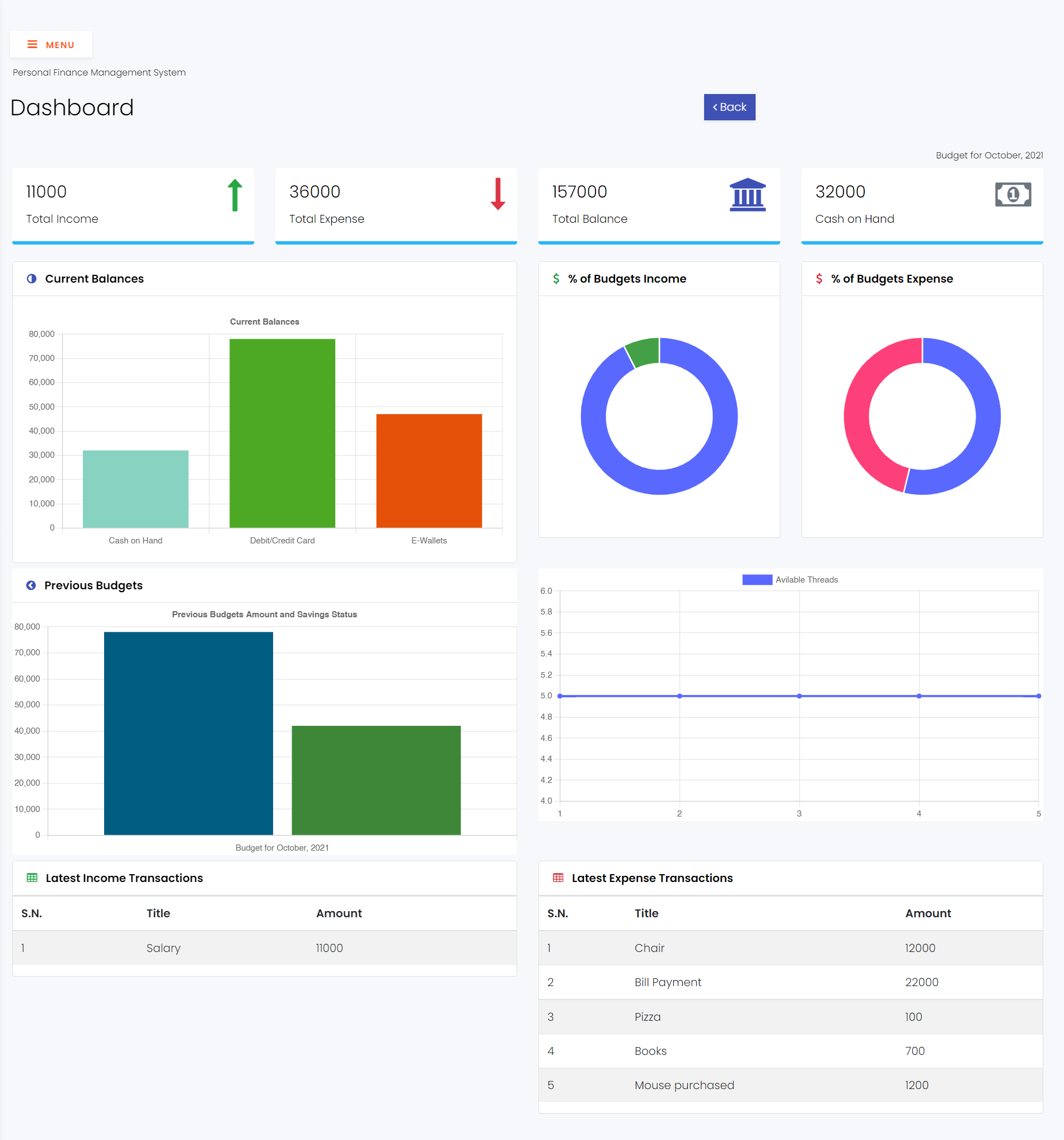The image size is (1064, 1140).
Task: Click the red dollar Budgets Expense icon
Action: [x=818, y=279]
